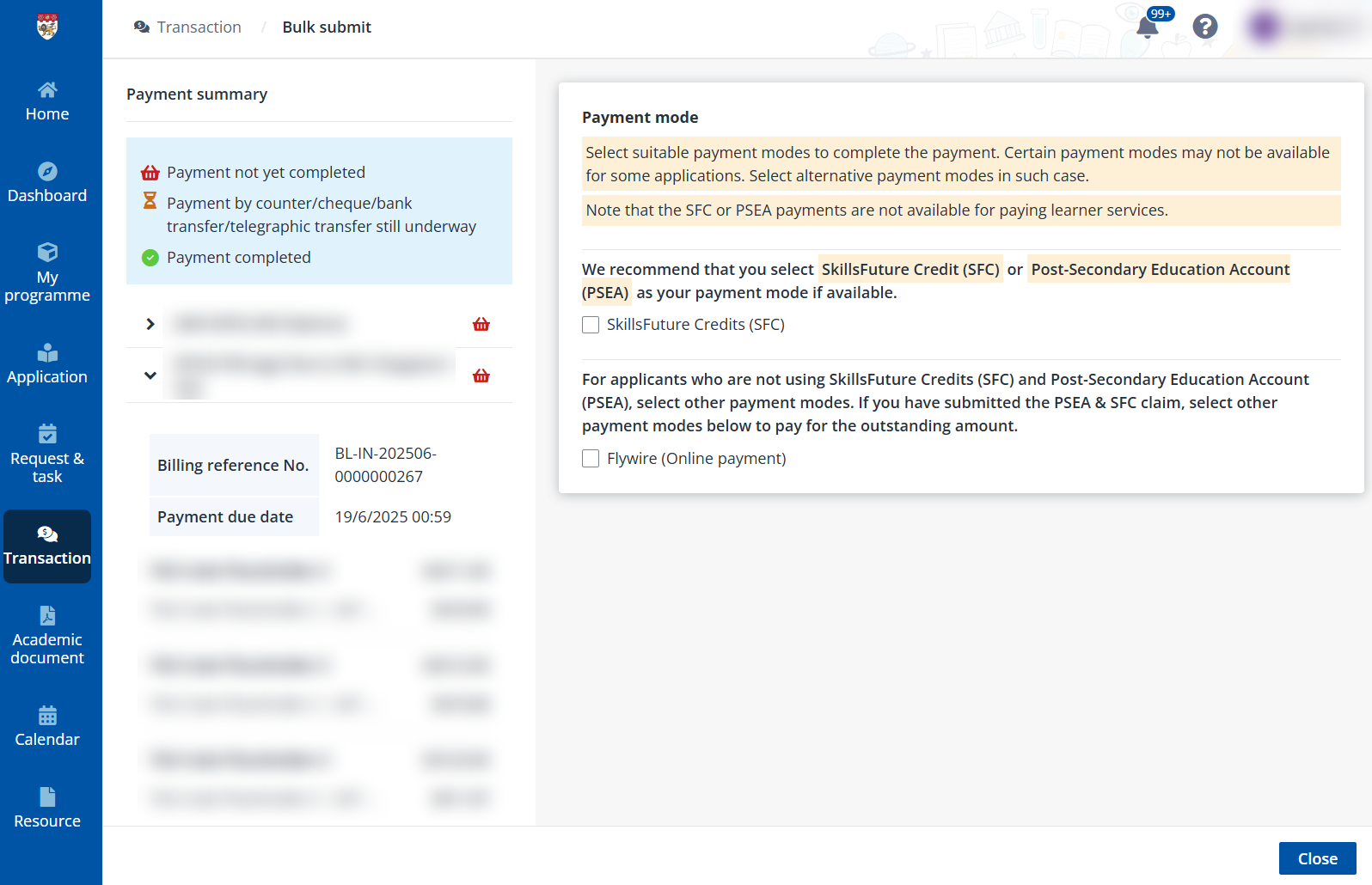Viewport: 1372px width, 885px height.
Task: Click highlighted Post-Secondary Education Account text
Action: click(1161, 270)
